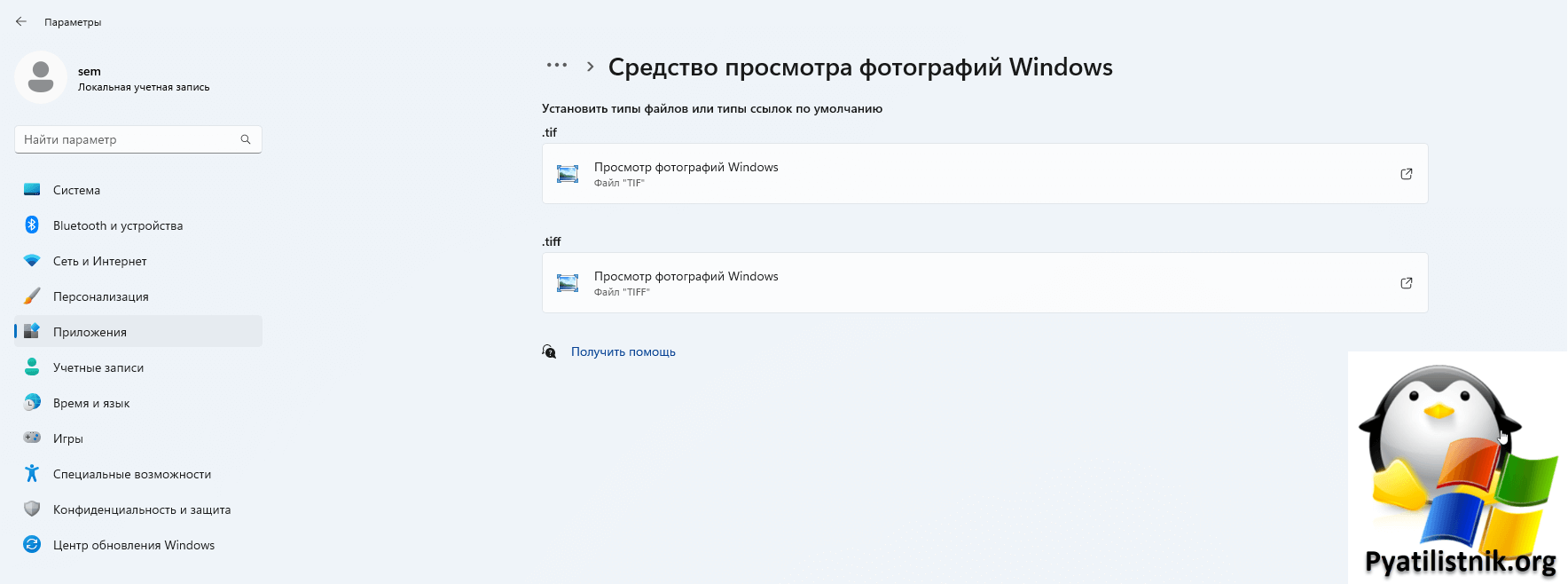Open Центр обновления Windows section

138,545
